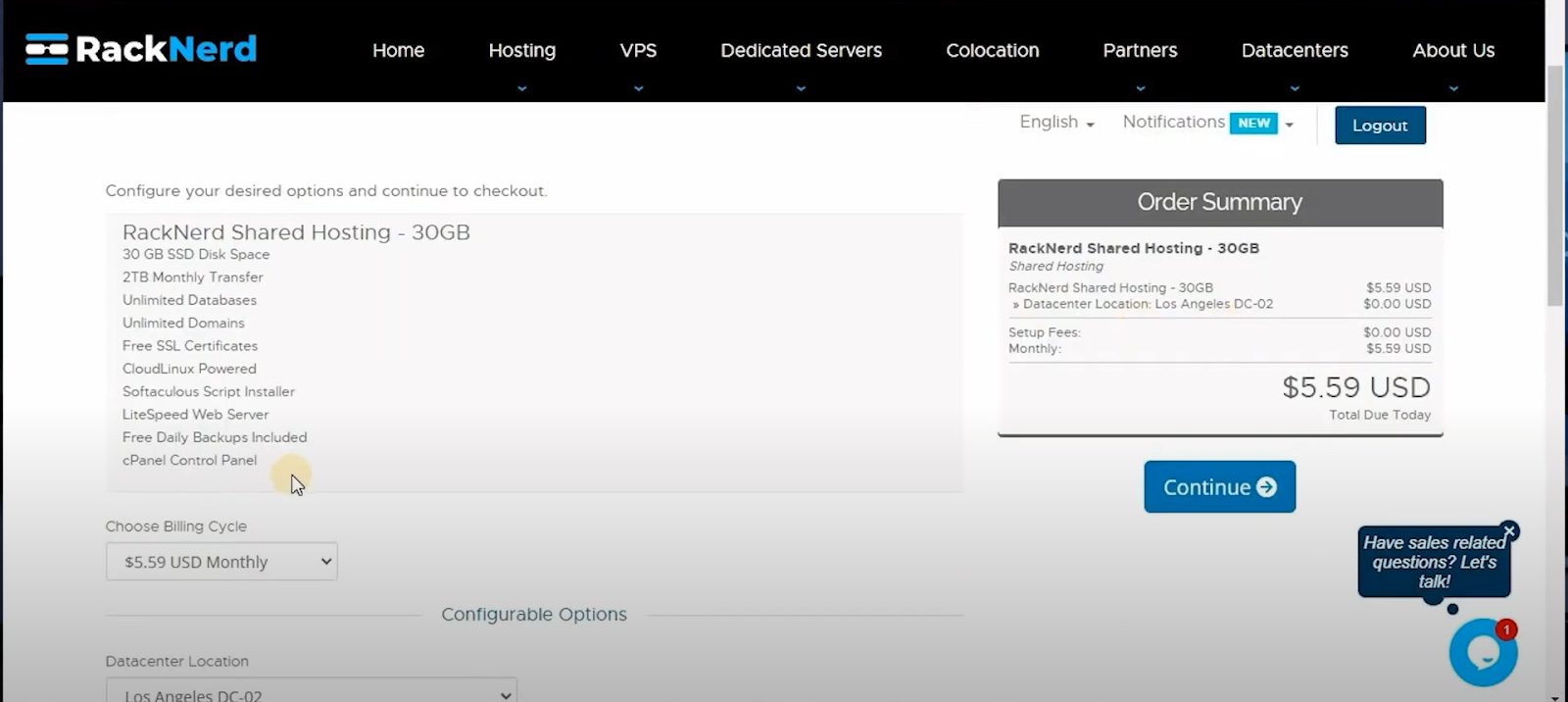Click the page vertical scrollbar
Image resolution: width=1568 pixels, height=702 pixels.
pyautogui.click(x=1554, y=186)
